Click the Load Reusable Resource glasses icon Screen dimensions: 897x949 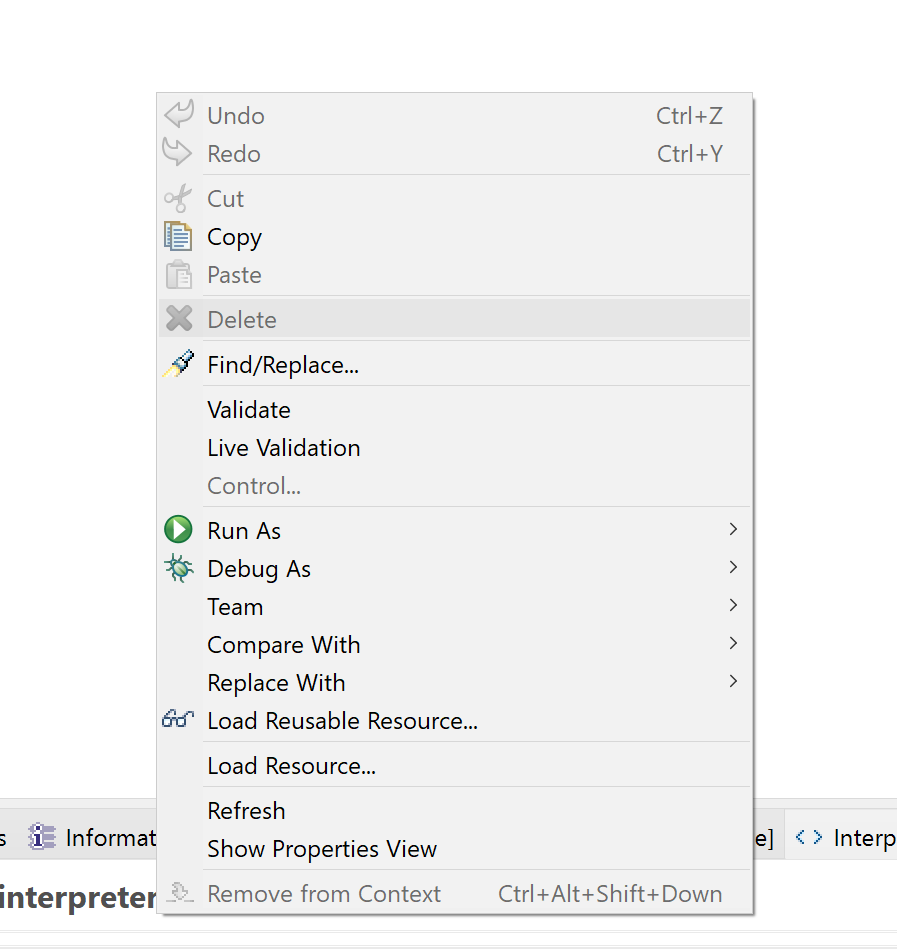coord(178,720)
